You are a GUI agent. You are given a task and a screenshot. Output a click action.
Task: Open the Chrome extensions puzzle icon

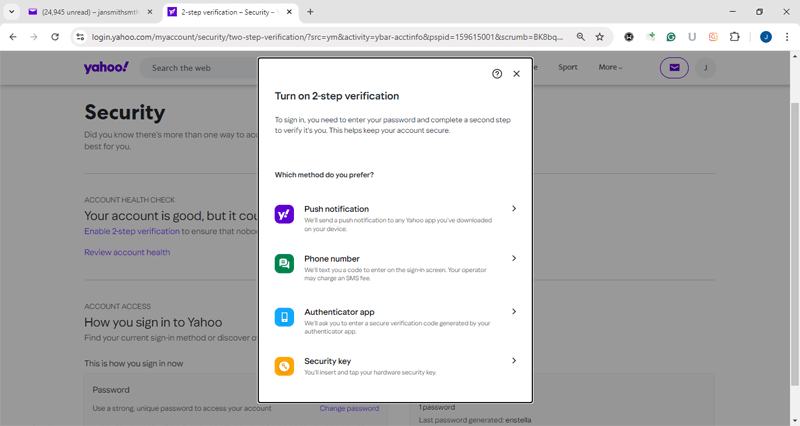735,37
